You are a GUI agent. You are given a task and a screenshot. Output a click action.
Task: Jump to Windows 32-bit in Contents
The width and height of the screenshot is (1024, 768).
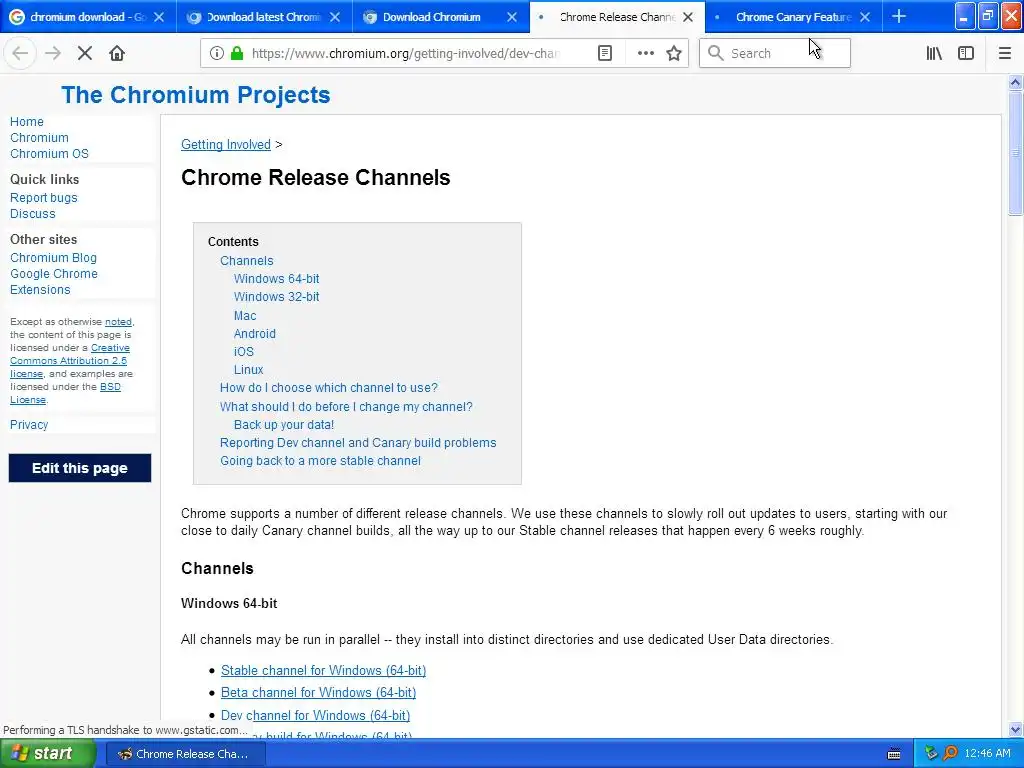[276, 296]
